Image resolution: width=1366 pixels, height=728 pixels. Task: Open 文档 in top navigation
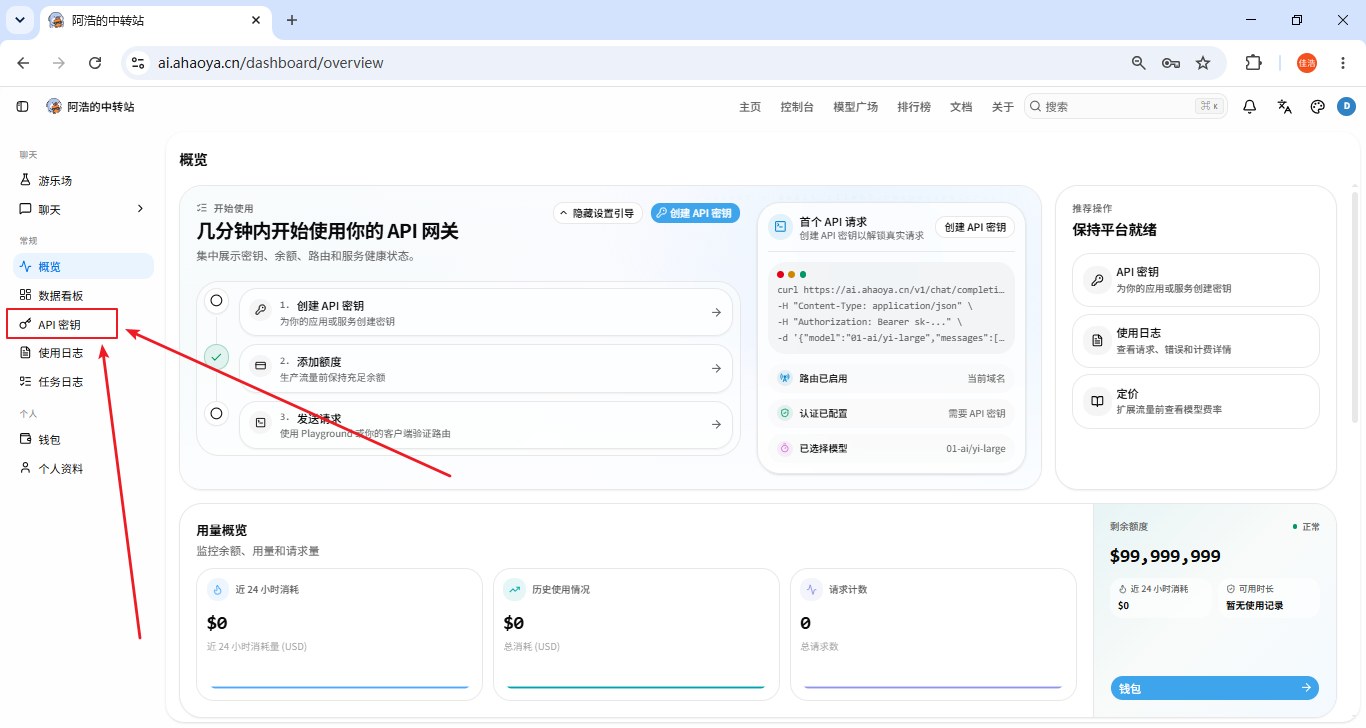tap(961, 107)
